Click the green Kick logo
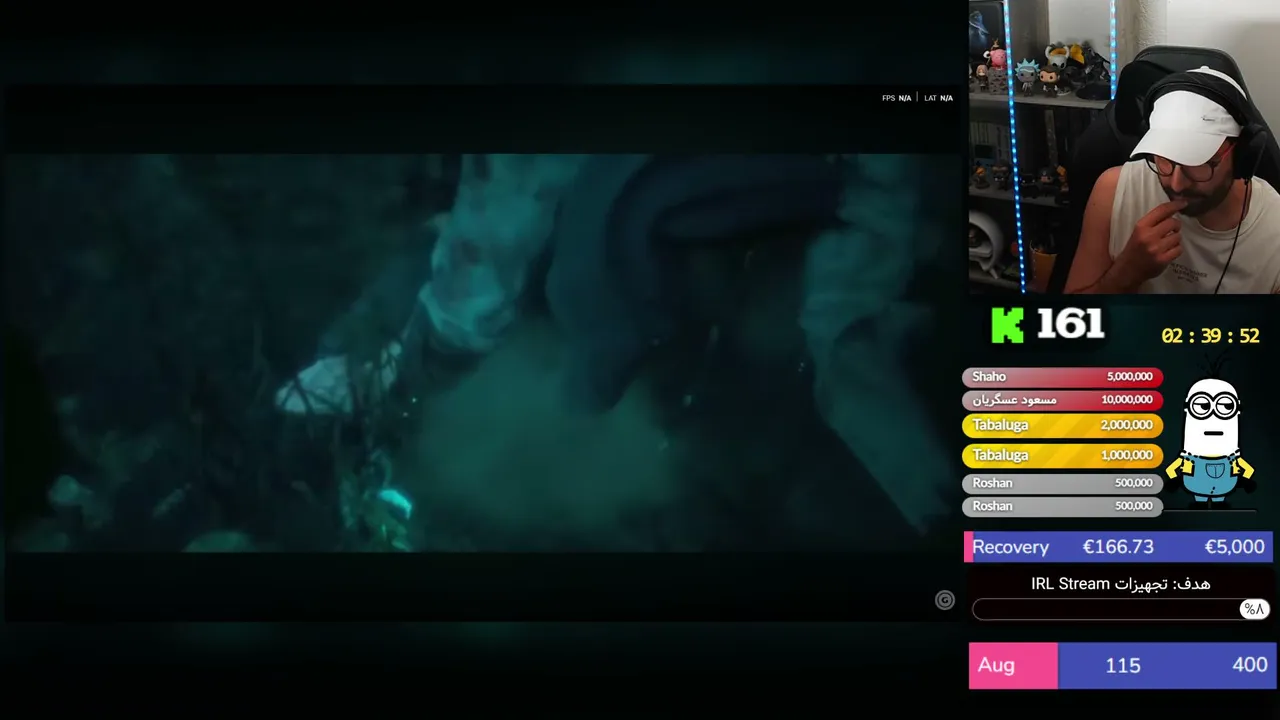The image size is (1280, 720). pyautogui.click(x=1008, y=325)
